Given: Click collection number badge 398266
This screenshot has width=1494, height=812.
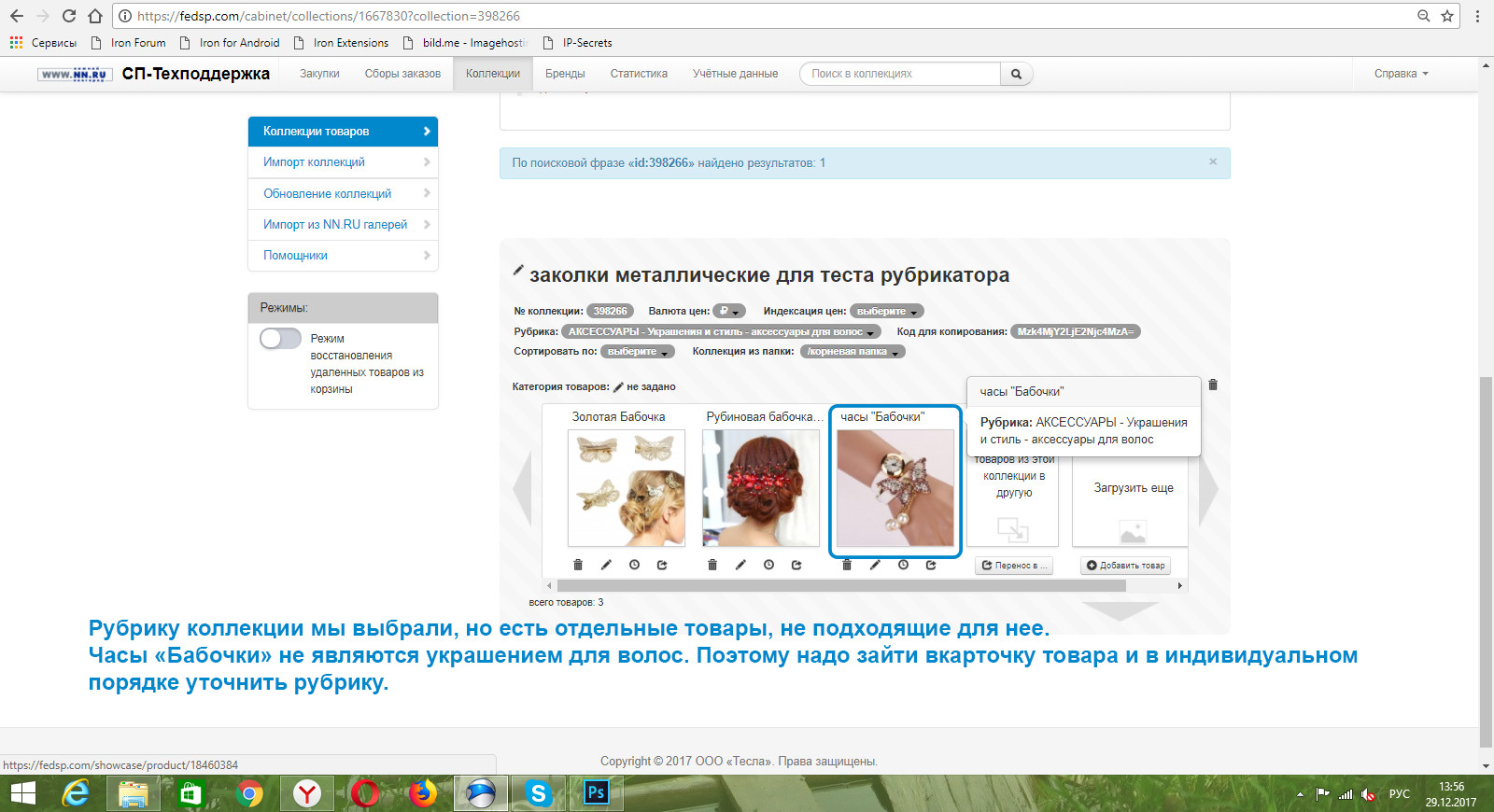Looking at the screenshot, I should pos(611,311).
